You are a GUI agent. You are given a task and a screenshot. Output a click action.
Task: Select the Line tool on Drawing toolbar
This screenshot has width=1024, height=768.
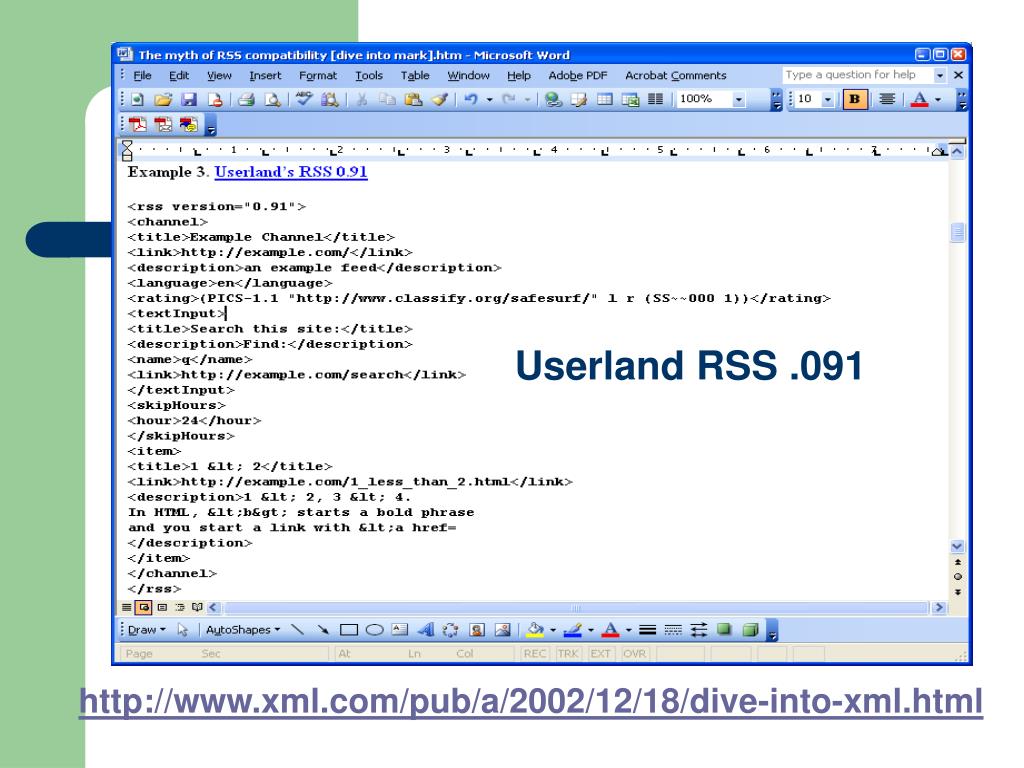tap(297, 630)
